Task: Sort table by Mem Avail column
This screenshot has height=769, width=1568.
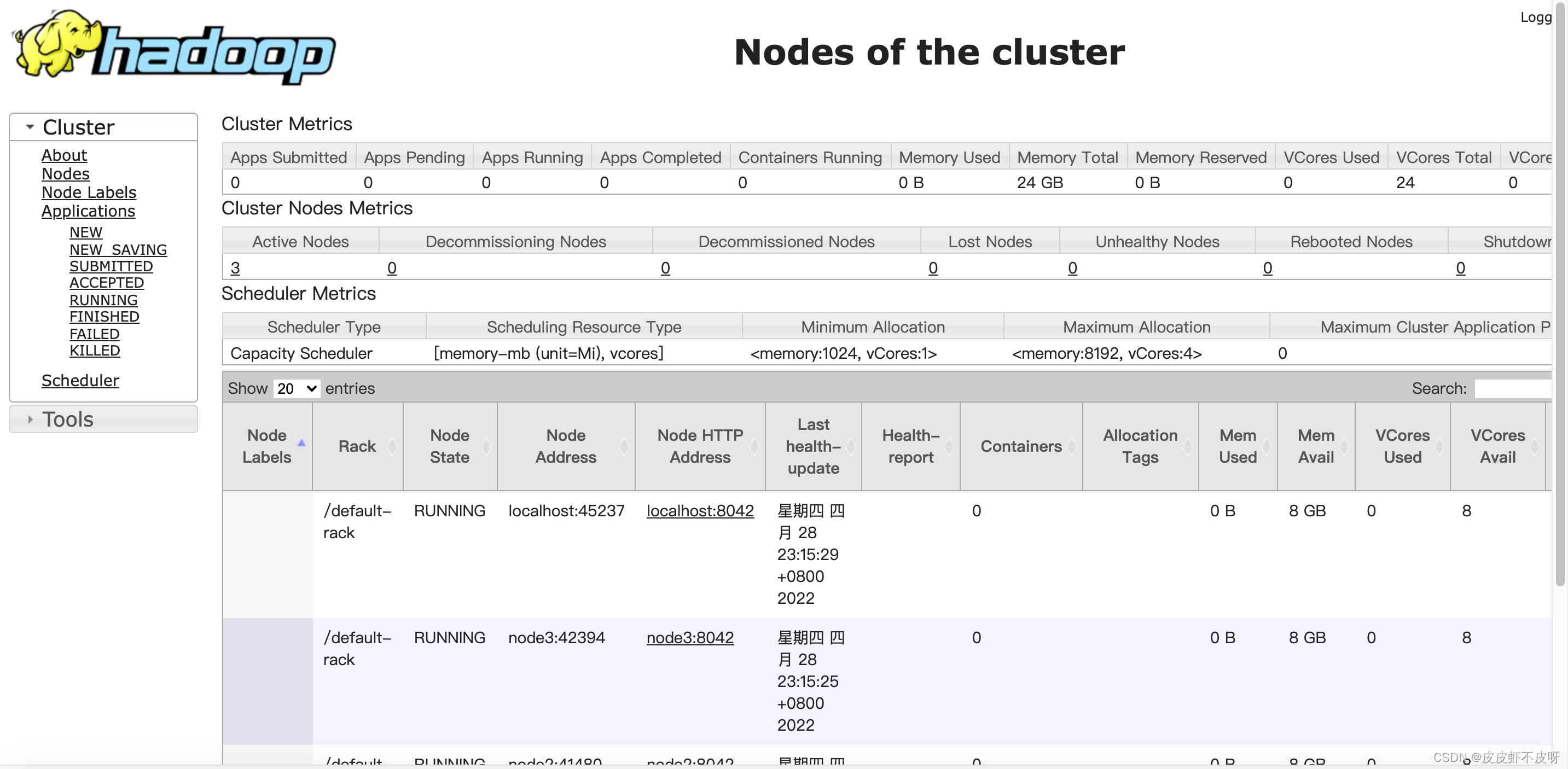Action: click(x=1316, y=446)
